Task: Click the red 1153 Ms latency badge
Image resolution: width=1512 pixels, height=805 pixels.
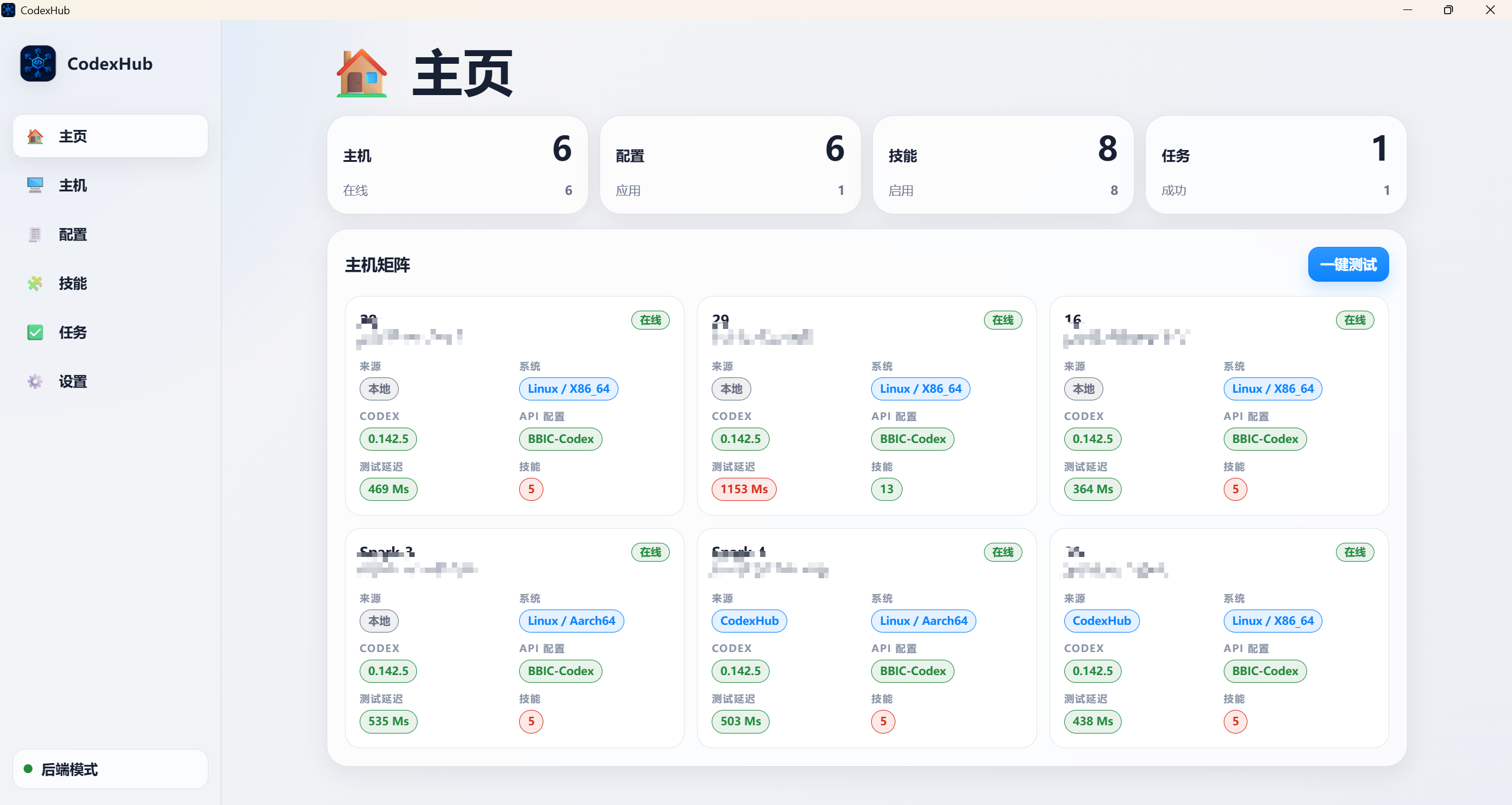Action: click(x=744, y=489)
